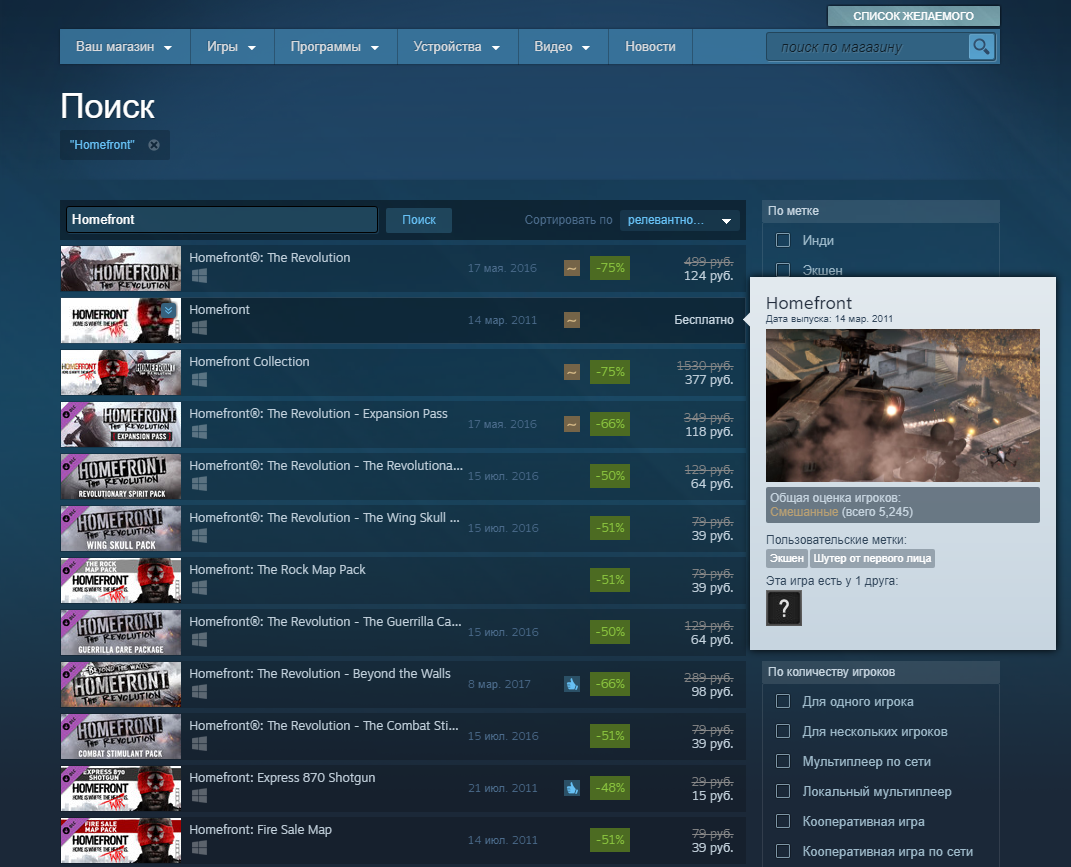Click the Поиск search button
The image size is (1071, 867).
419,220
